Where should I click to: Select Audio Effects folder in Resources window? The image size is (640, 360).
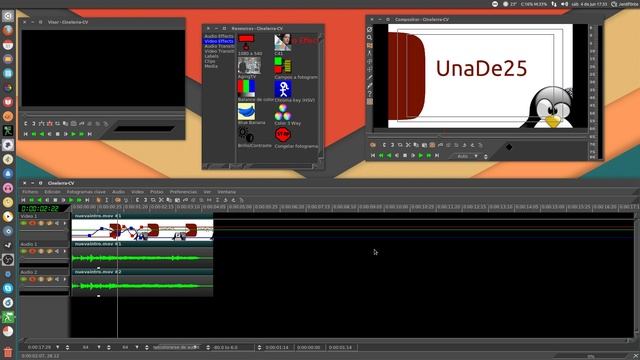pos(219,36)
